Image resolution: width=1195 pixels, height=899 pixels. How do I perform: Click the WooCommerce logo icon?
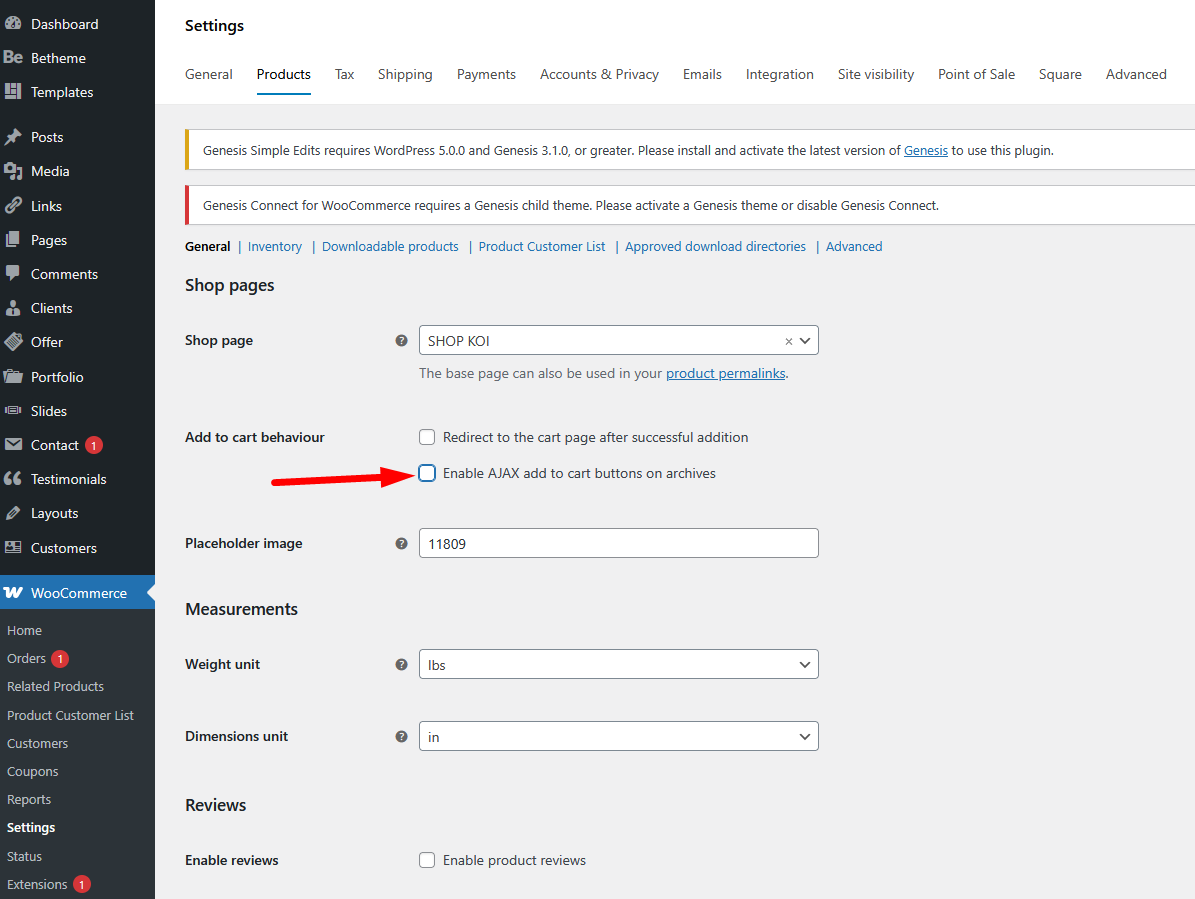(x=13, y=593)
